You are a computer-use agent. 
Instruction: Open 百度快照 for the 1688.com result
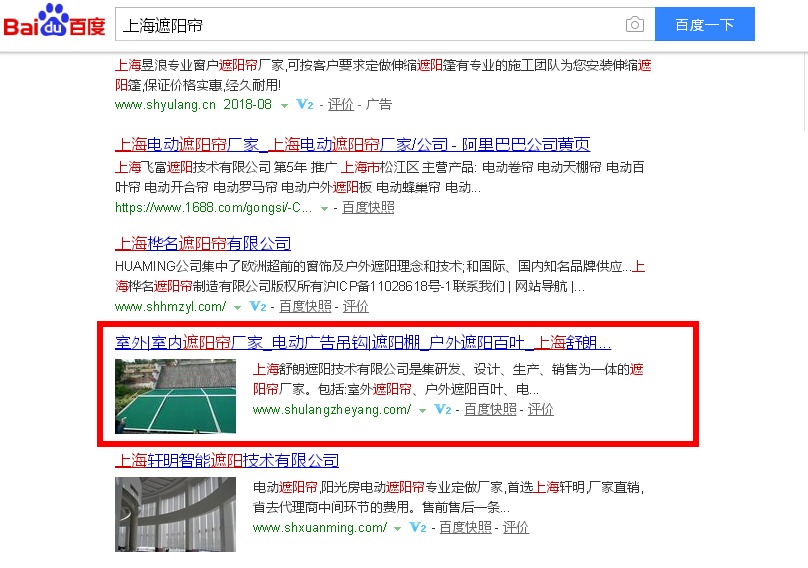[x=368, y=208]
